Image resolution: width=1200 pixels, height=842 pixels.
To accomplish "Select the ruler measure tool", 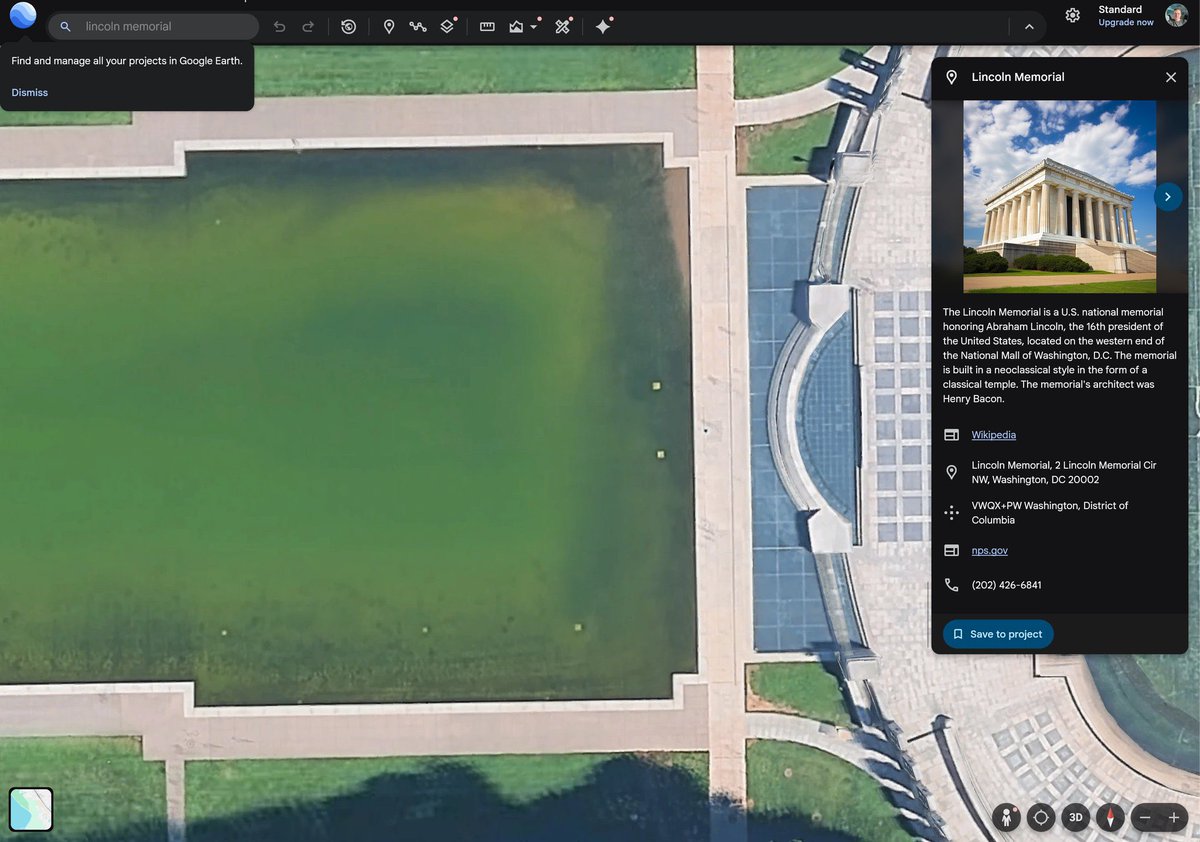I will point(487,27).
